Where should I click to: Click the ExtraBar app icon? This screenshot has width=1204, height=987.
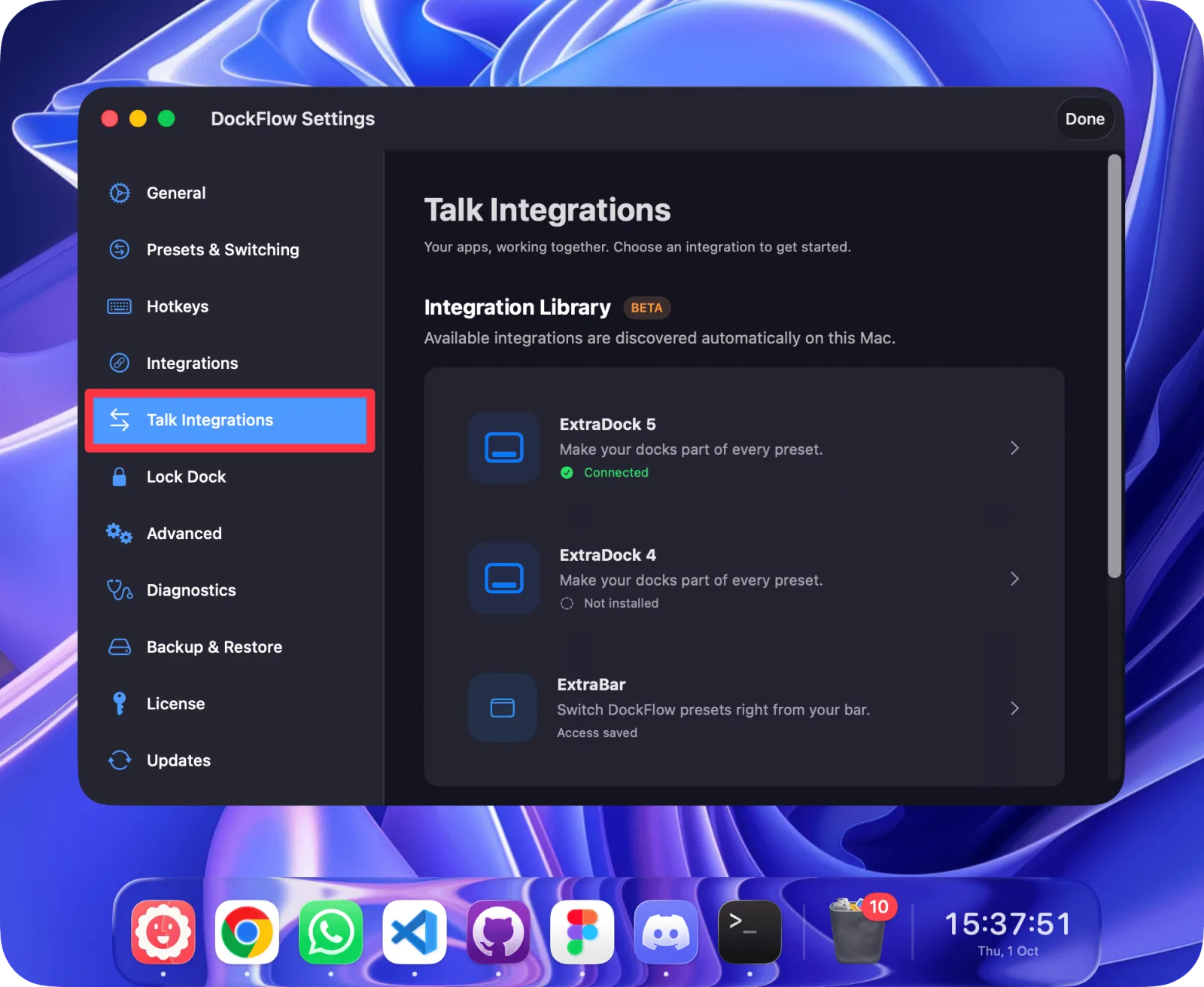(503, 708)
